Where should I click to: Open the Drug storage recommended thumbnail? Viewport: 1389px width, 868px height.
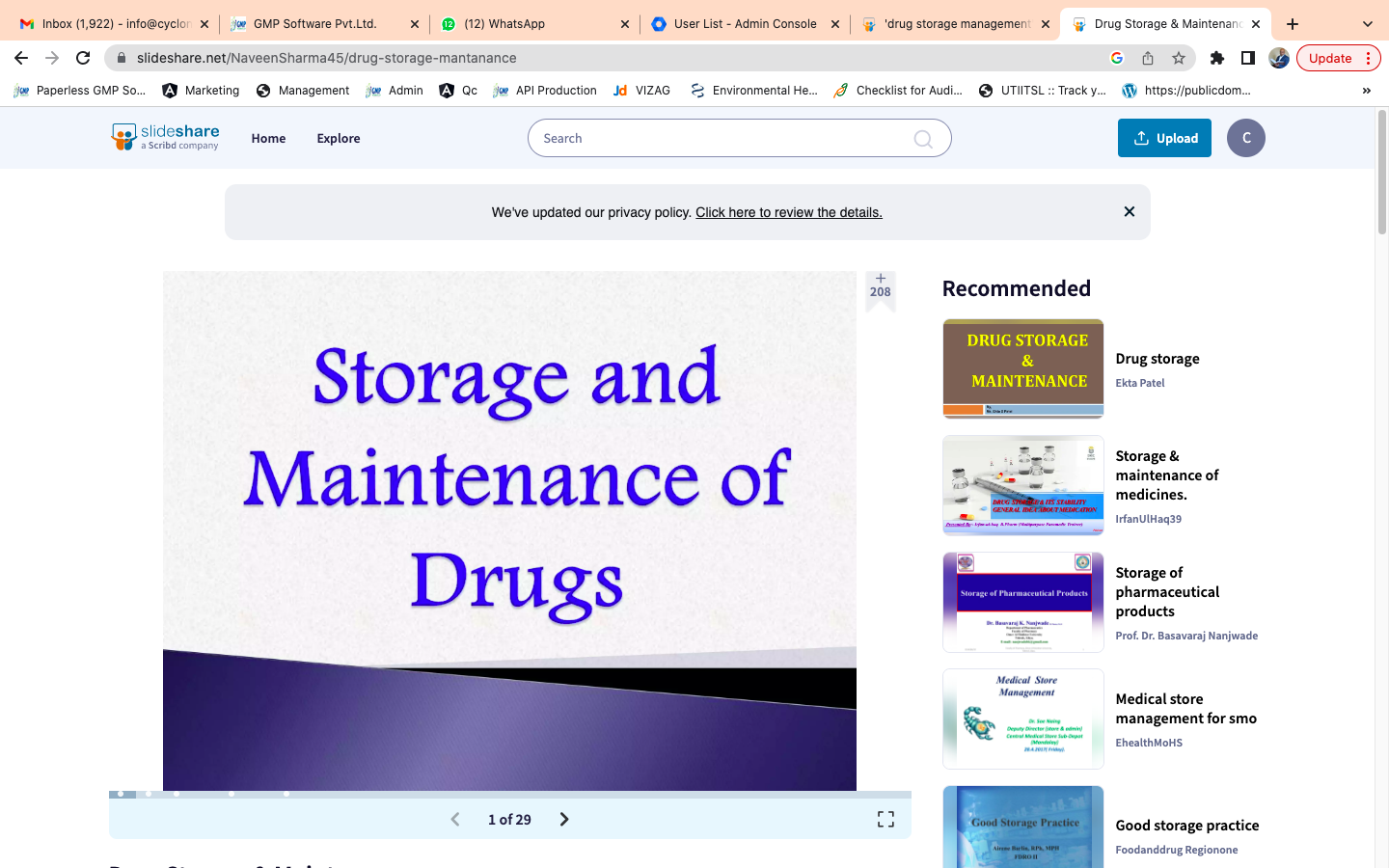[1022, 368]
